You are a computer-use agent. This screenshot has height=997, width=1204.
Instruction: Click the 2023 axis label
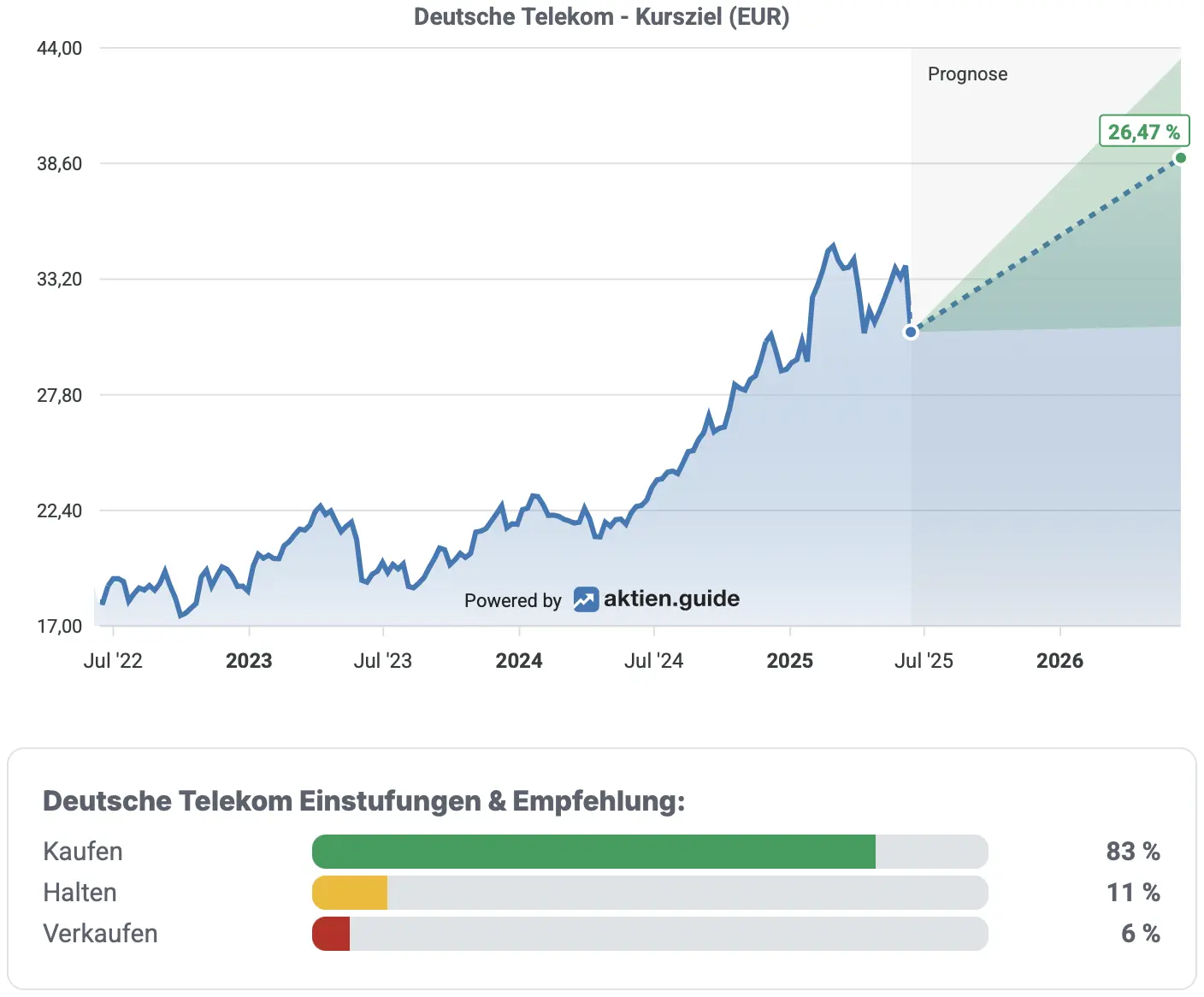249,660
